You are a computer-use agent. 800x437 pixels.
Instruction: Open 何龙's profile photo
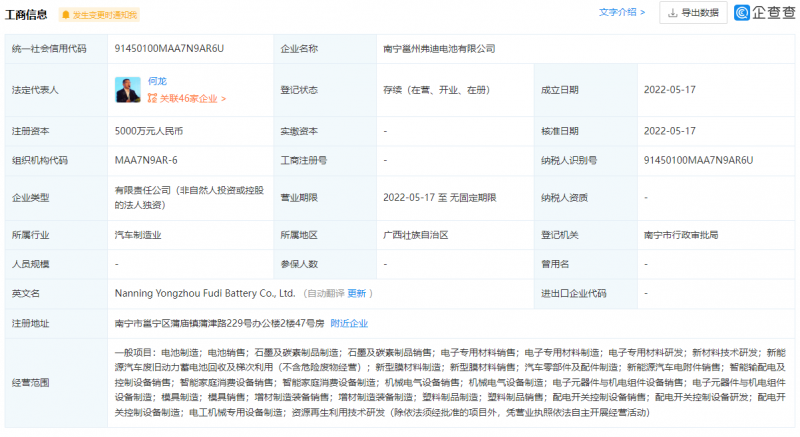click(129, 90)
